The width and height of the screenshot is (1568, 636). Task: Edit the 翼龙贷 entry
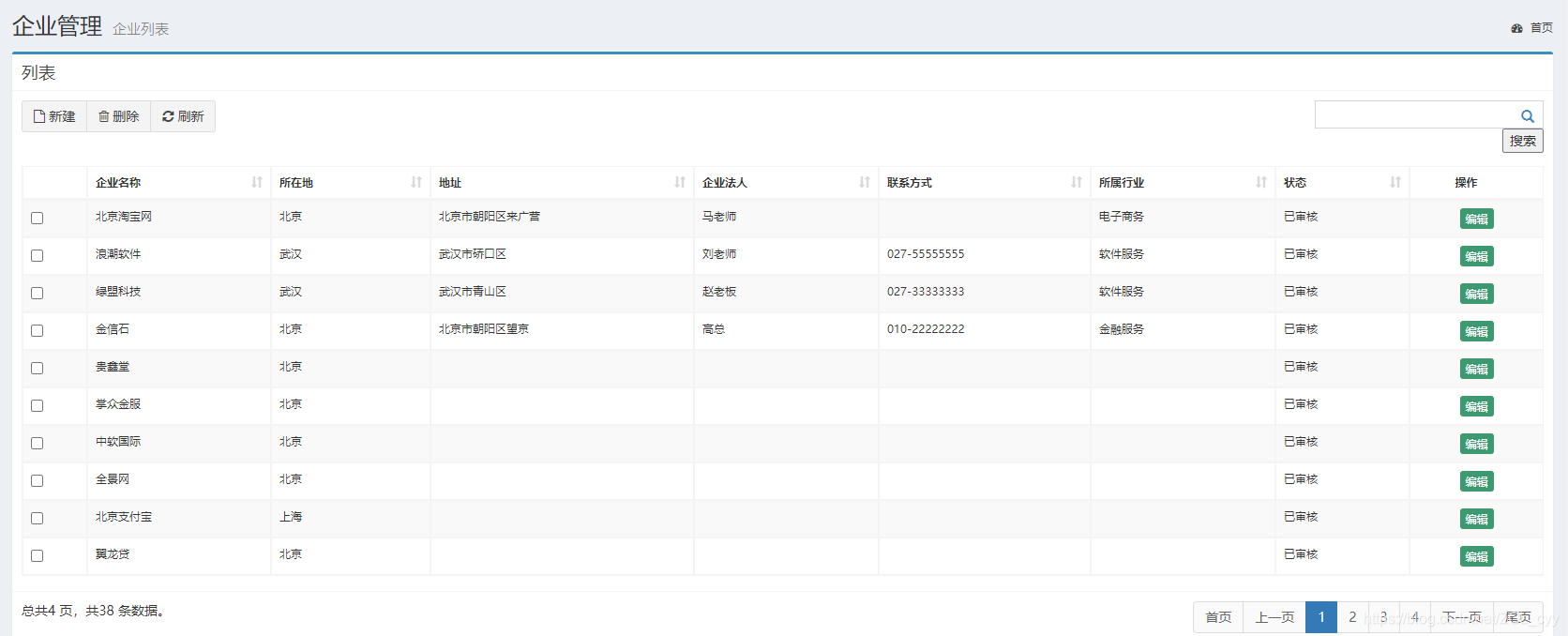pyautogui.click(x=1476, y=556)
